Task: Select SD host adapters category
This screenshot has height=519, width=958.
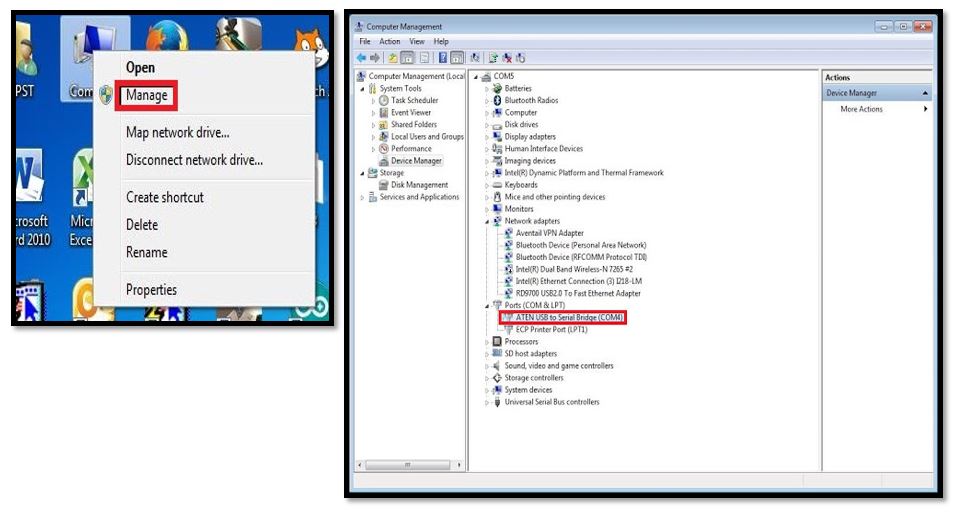Action: [x=530, y=353]
